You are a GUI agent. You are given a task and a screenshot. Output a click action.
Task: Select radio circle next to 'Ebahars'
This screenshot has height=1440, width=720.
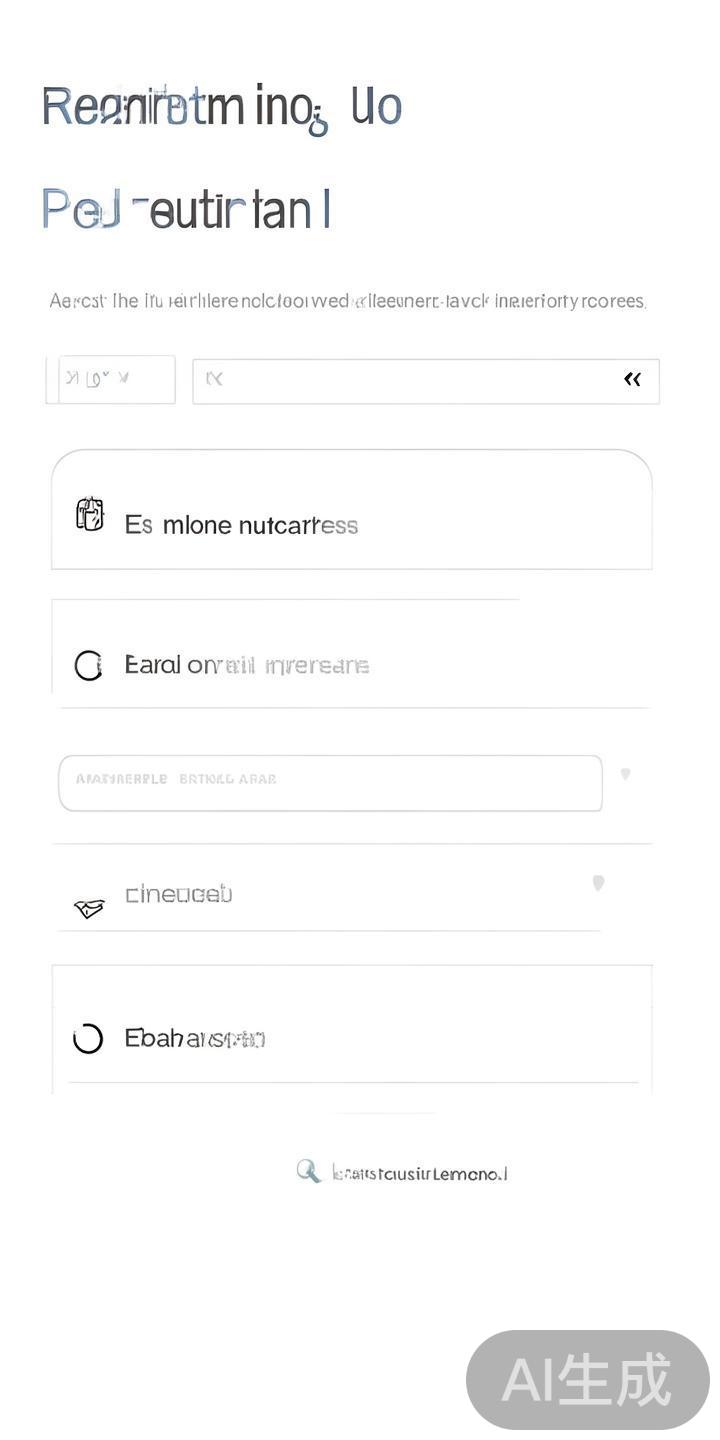click(x=88, y=1039)
